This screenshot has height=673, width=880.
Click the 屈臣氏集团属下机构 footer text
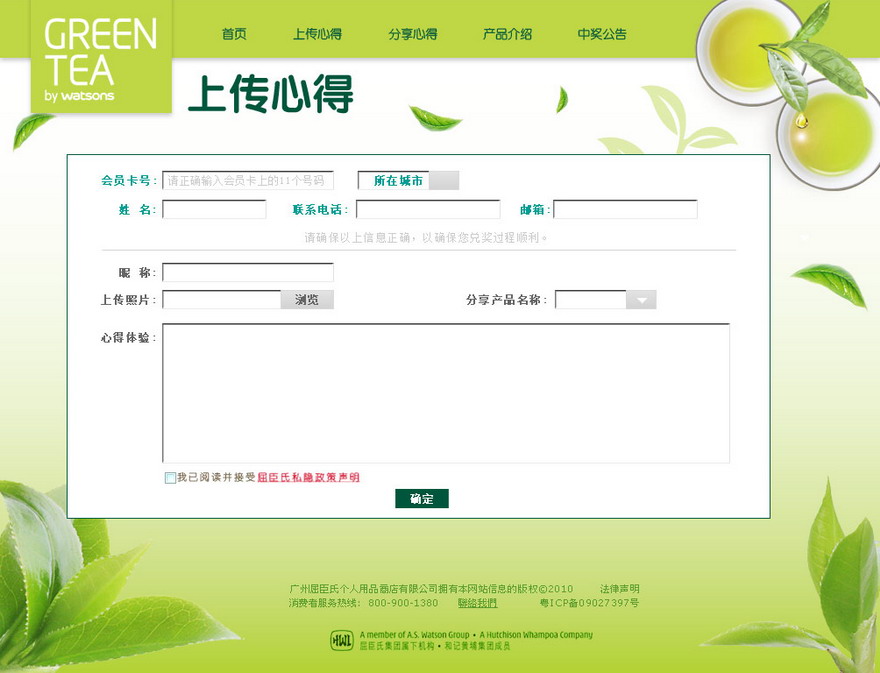pyautogui.click(x=397, y=646)
